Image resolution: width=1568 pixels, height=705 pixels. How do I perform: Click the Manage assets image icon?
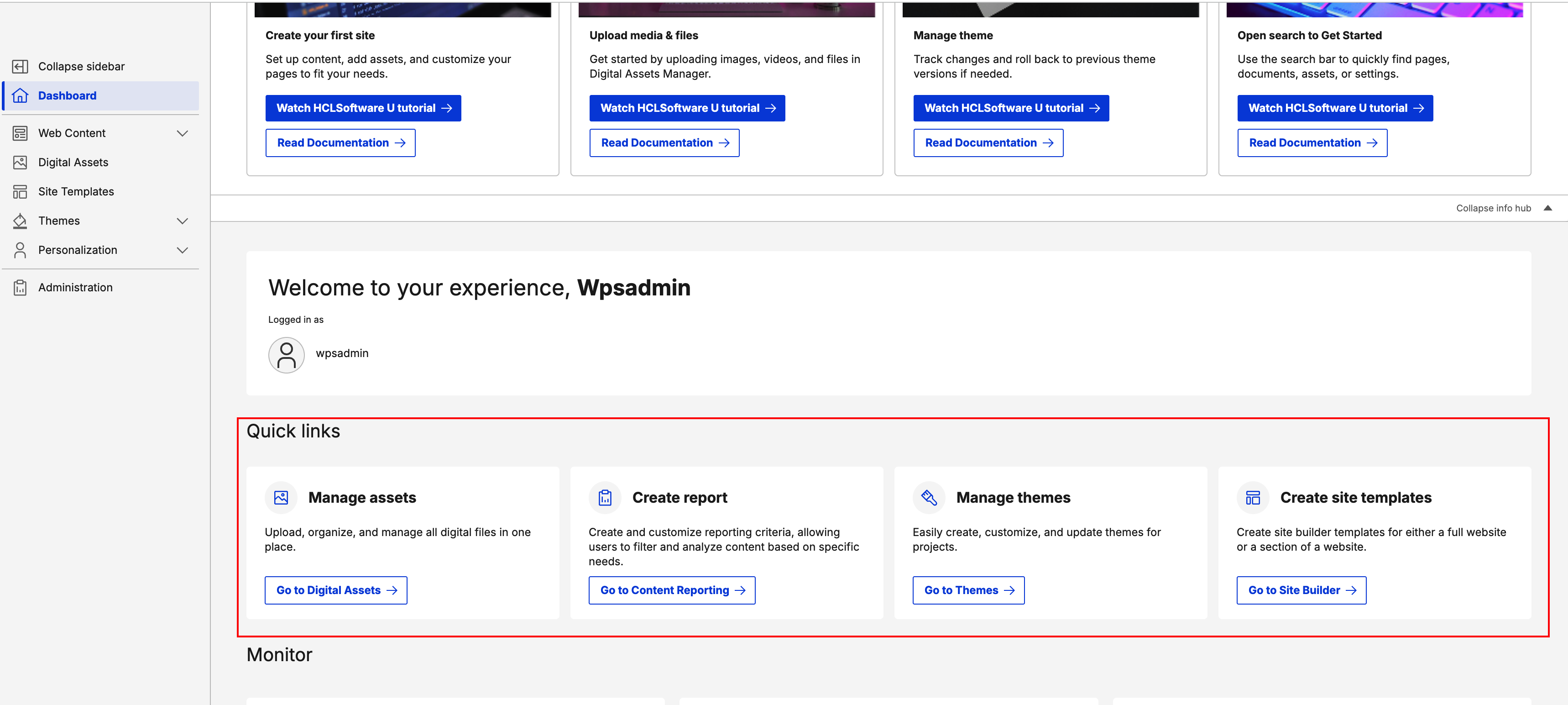click(281, 497)
